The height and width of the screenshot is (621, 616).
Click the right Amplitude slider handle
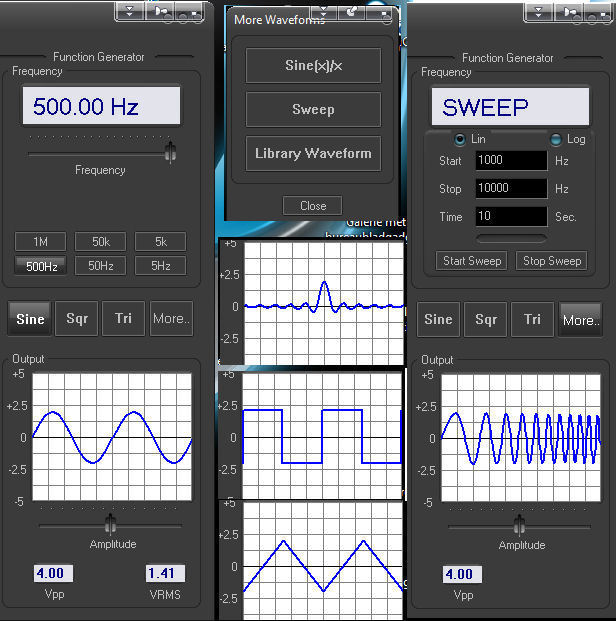point(519,526)
